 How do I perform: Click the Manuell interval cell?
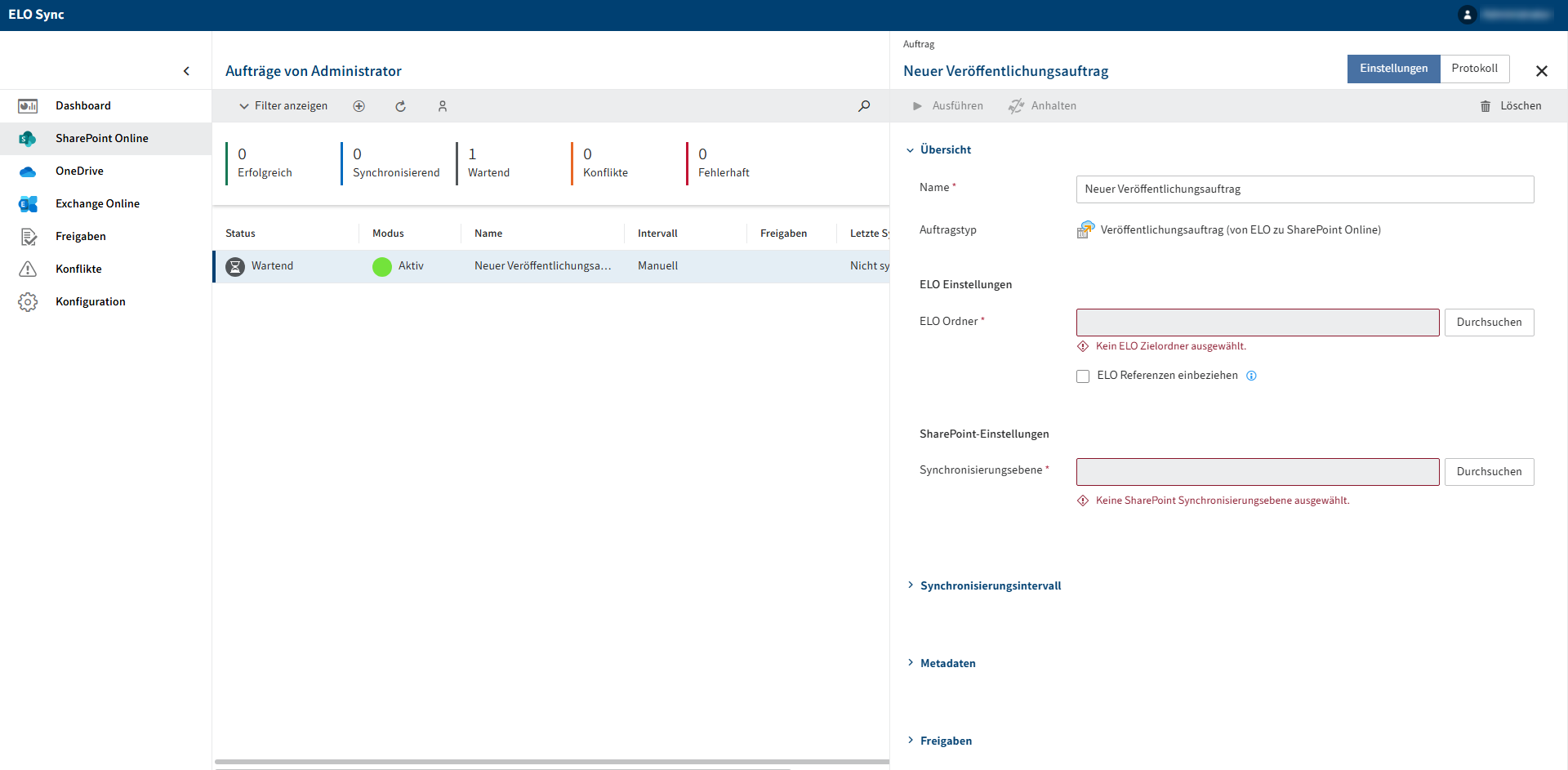click(657, 266)
